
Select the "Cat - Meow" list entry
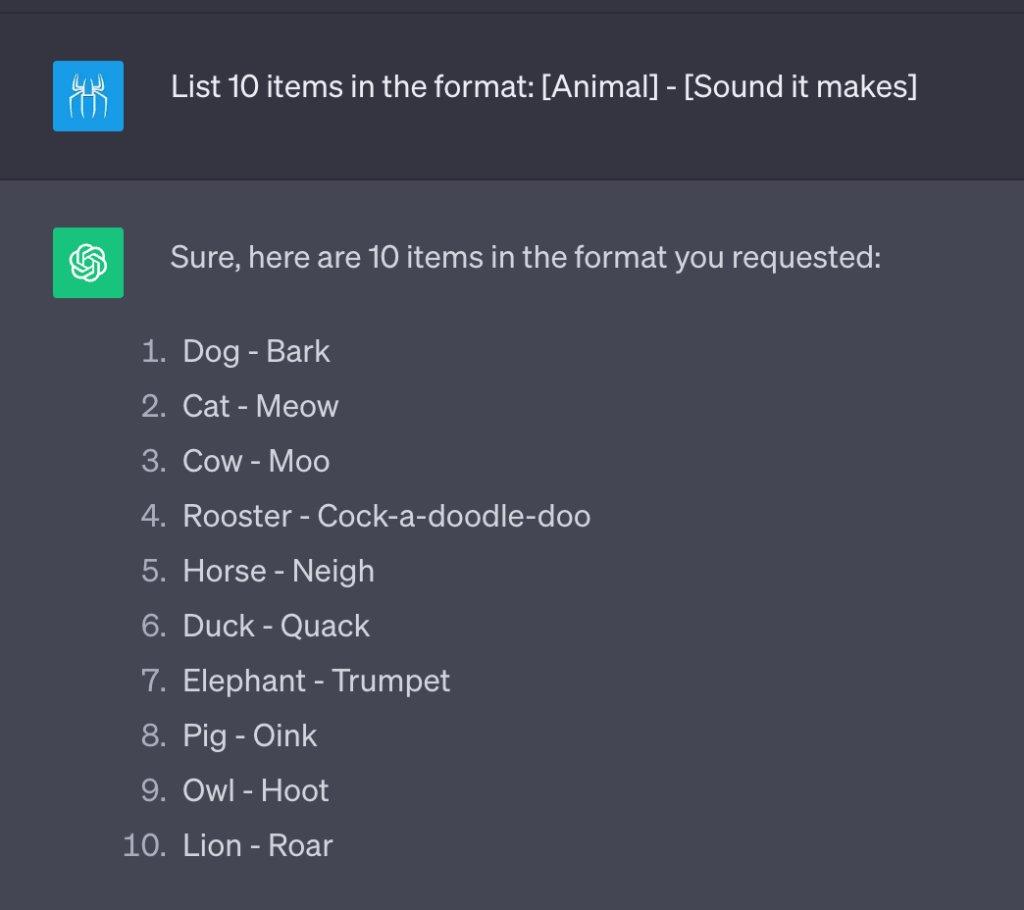260,406
